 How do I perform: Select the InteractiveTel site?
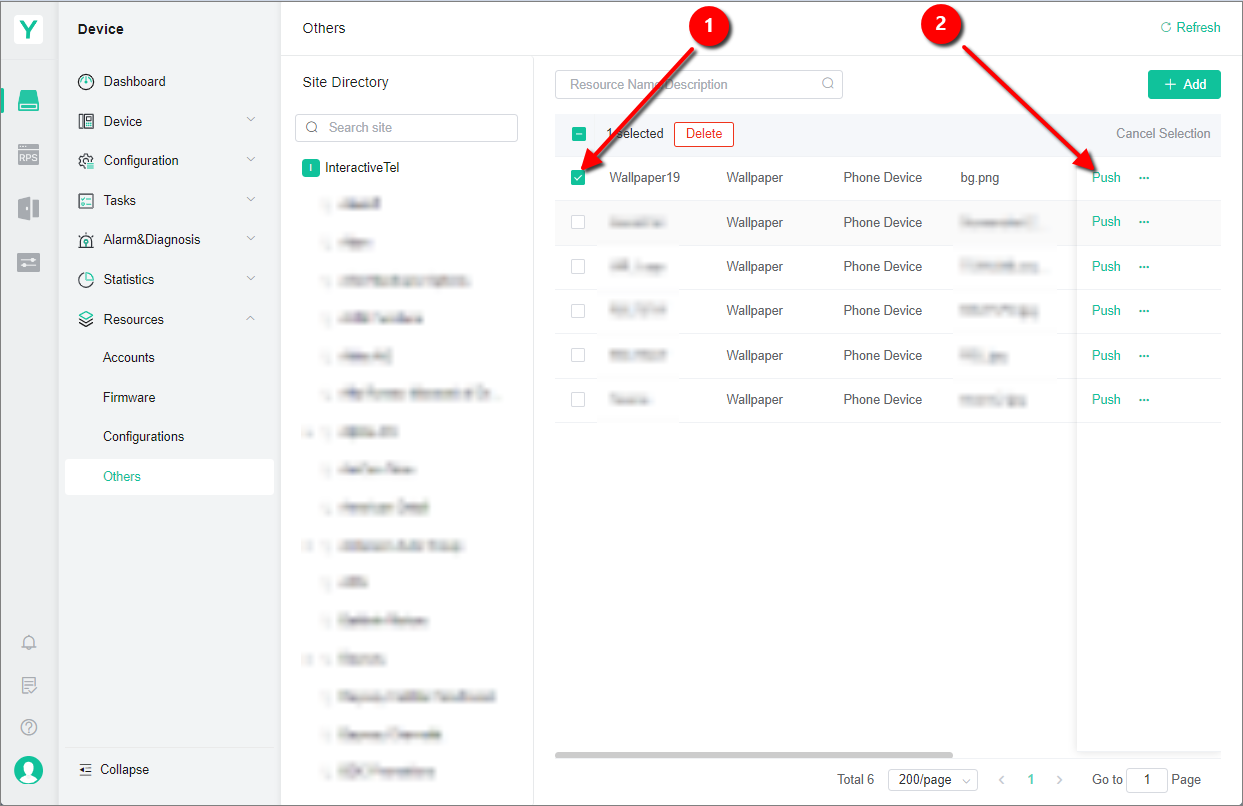[x=362, y=168]
